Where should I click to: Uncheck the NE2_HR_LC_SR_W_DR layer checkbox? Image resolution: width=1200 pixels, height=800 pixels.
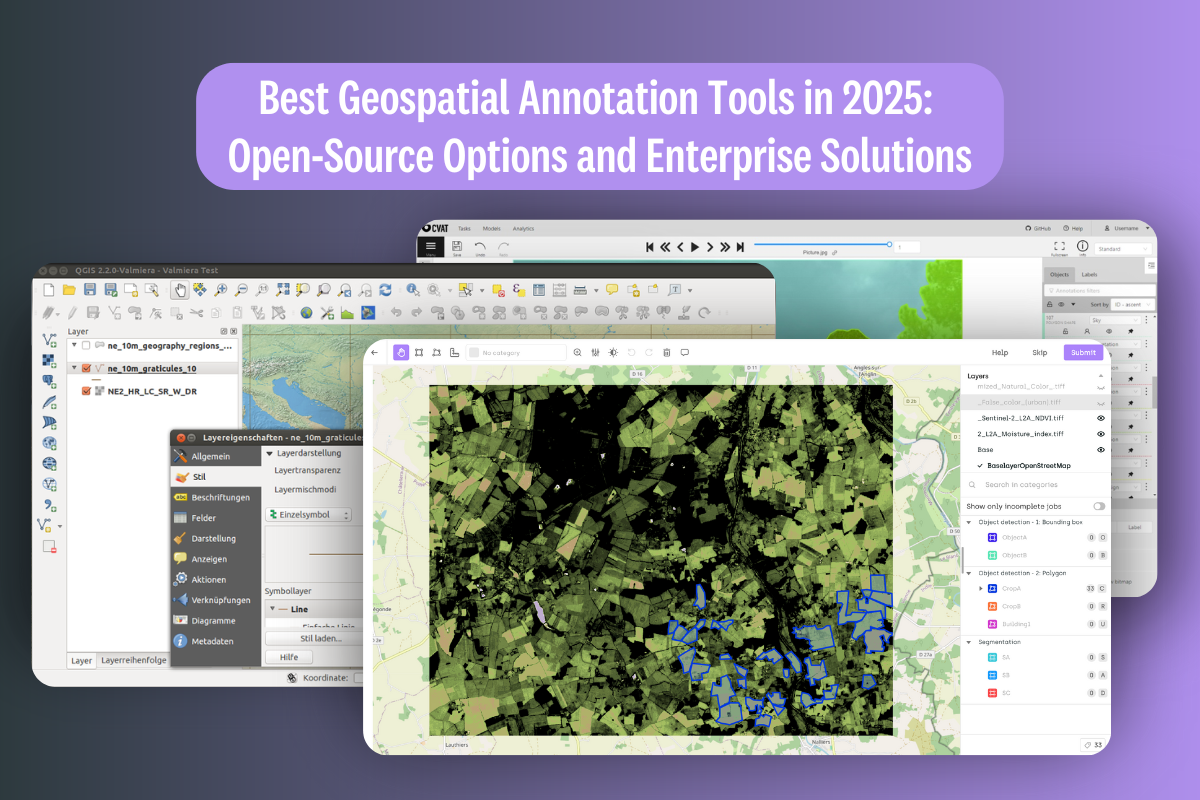click(x=86, y=391)
